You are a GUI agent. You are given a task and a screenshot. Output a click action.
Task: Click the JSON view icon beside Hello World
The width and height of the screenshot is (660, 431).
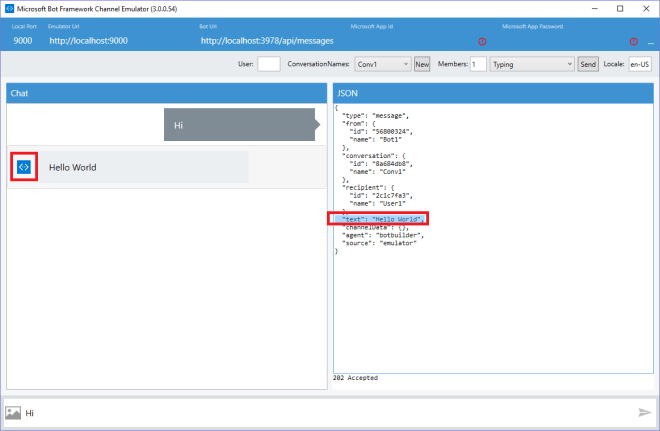coord(25,167)
